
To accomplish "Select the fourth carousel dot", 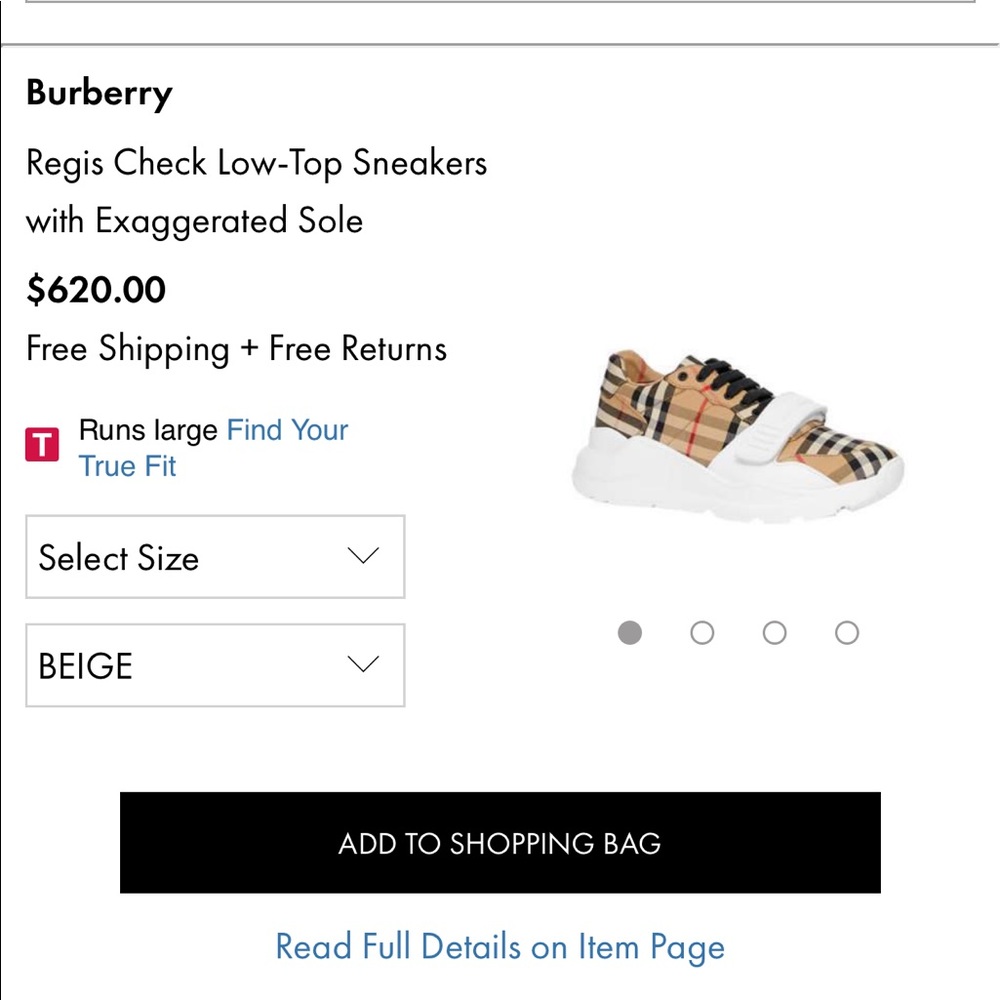I will [x=846, y=632].
